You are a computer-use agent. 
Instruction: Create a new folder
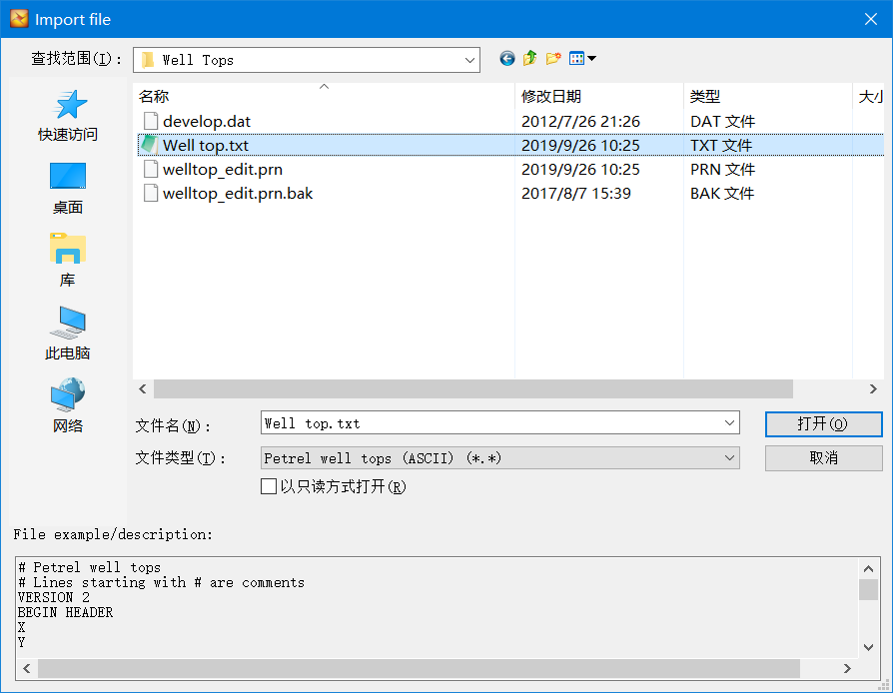[x=552, y=58]
